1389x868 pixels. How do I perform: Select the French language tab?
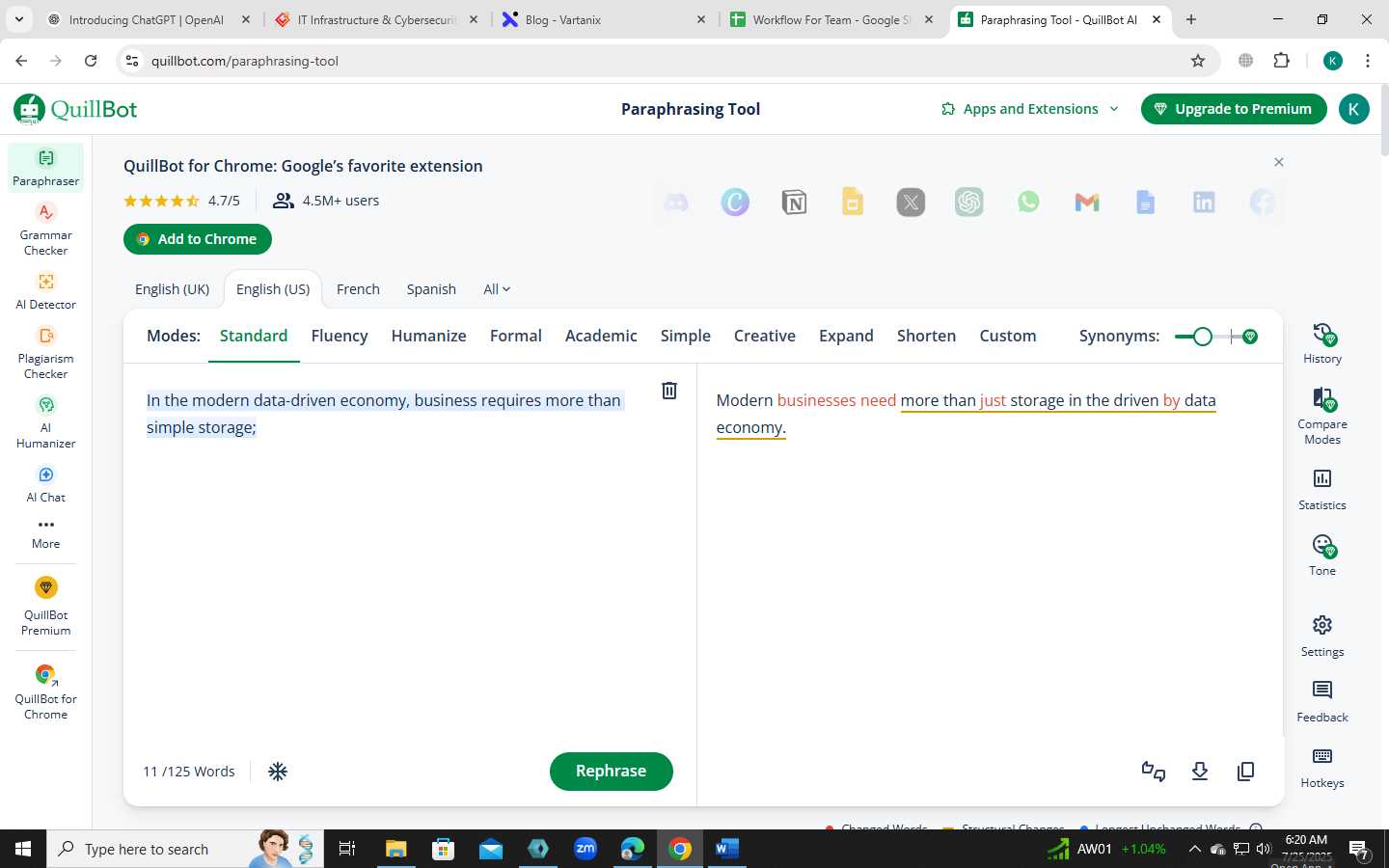click(x=358, y=289)
